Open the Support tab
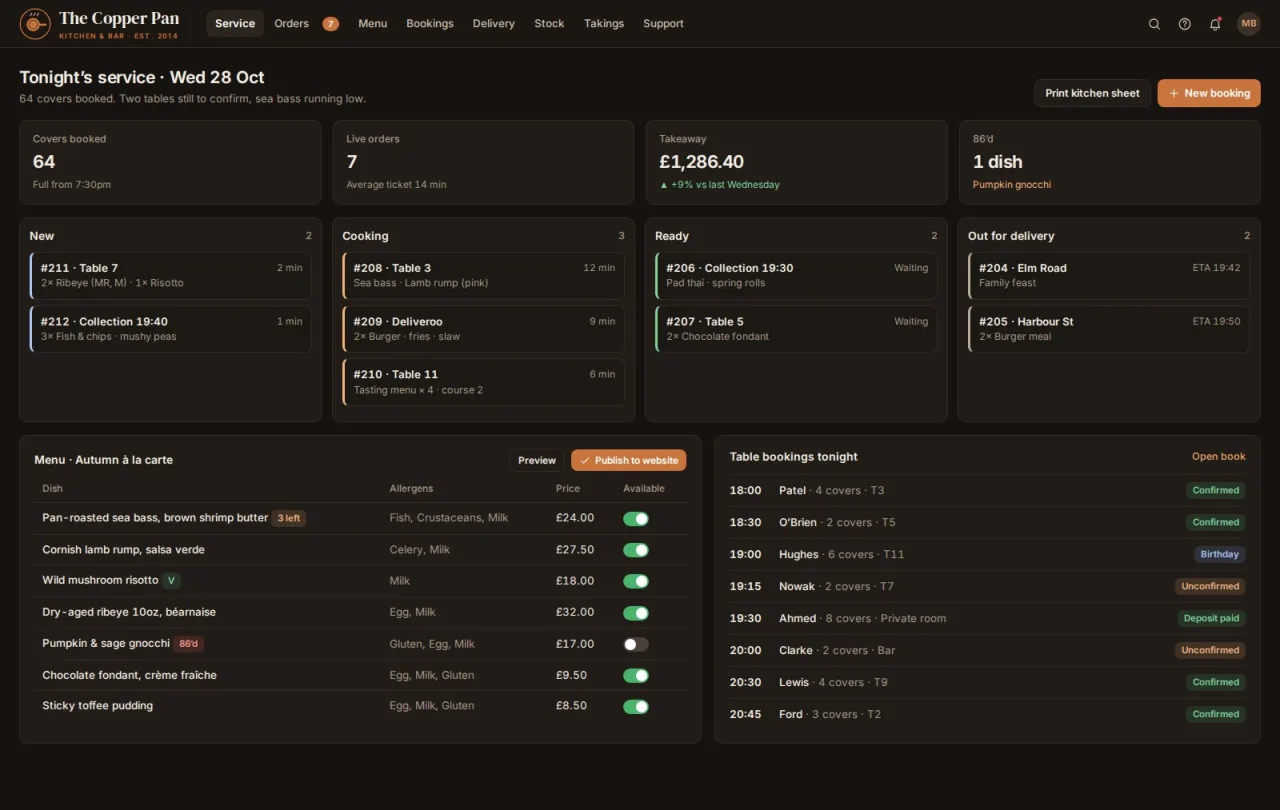This screenshot has width=1280, height=810. 664,24
